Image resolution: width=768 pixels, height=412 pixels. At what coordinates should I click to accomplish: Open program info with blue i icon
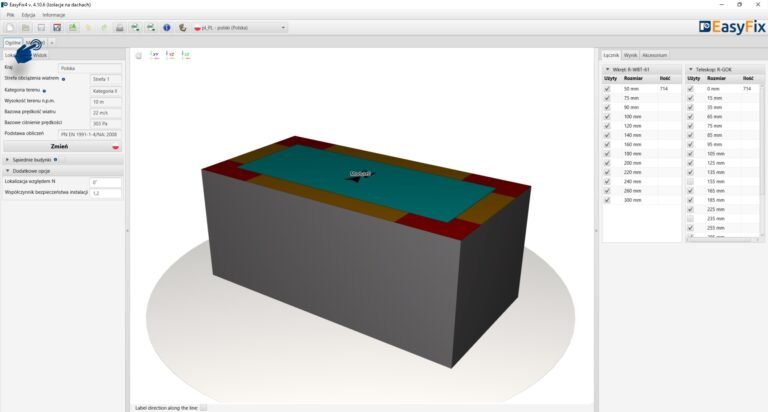[x=167, y=28]
